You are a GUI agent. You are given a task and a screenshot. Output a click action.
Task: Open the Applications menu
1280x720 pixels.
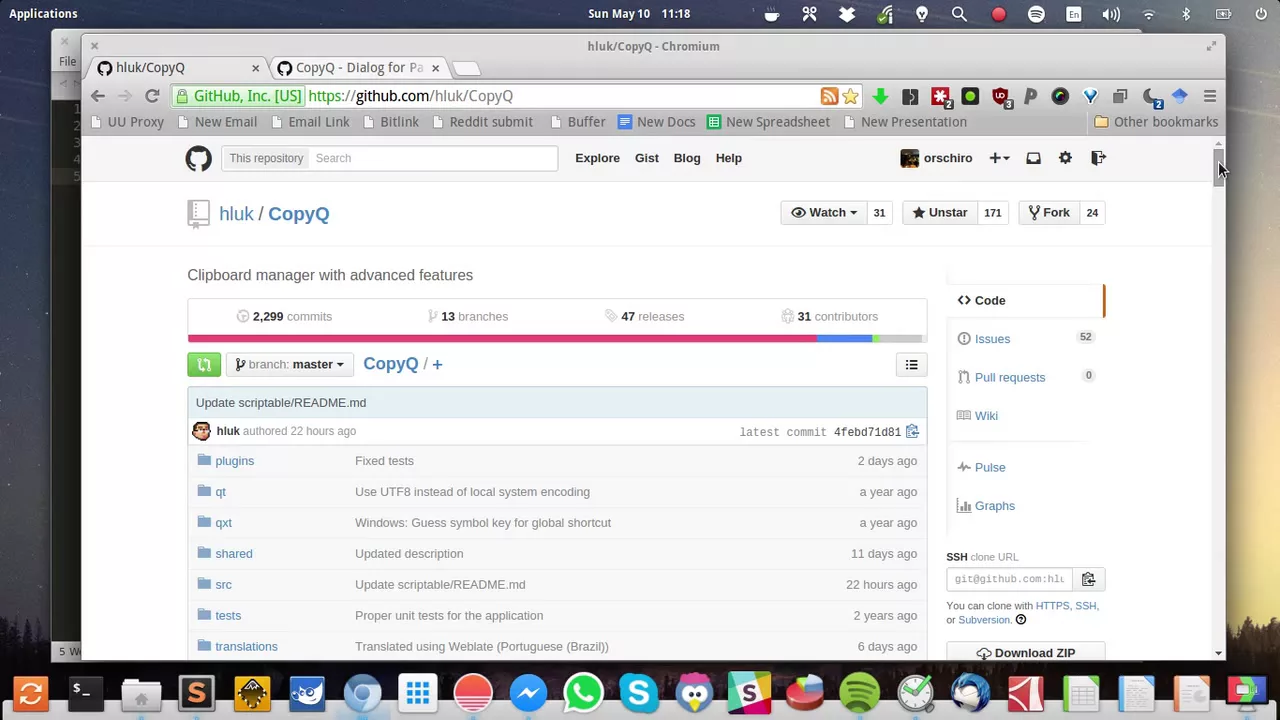43,14
